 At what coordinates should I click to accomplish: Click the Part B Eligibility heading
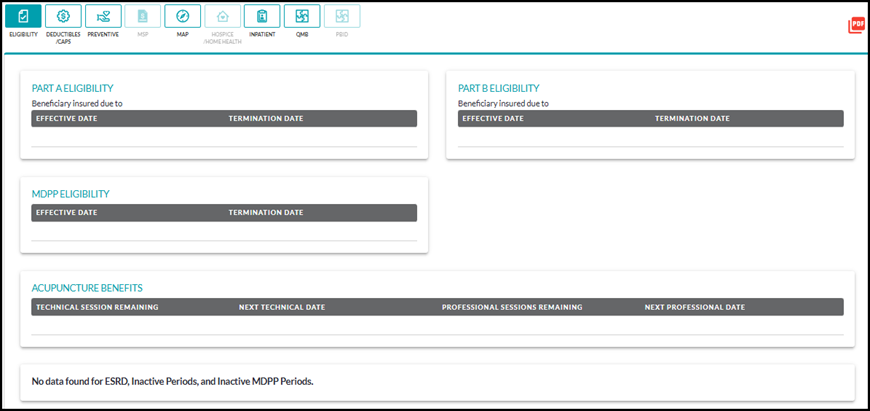pyautogui.click(x=498, y=88)
